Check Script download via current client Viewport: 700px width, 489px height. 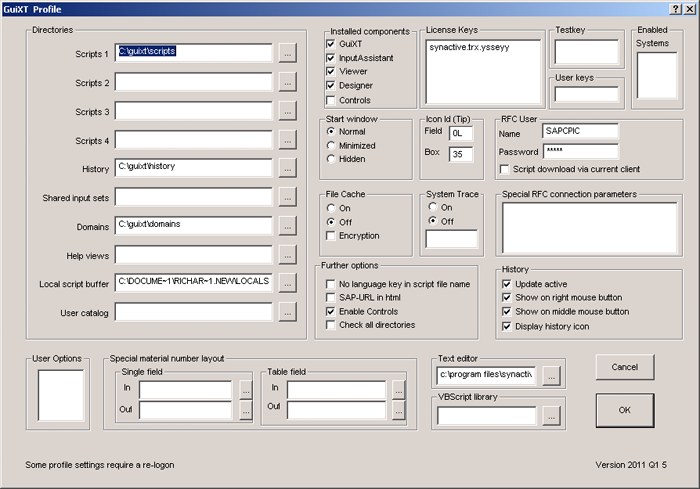pyautogui.click(x=505, y=169)
